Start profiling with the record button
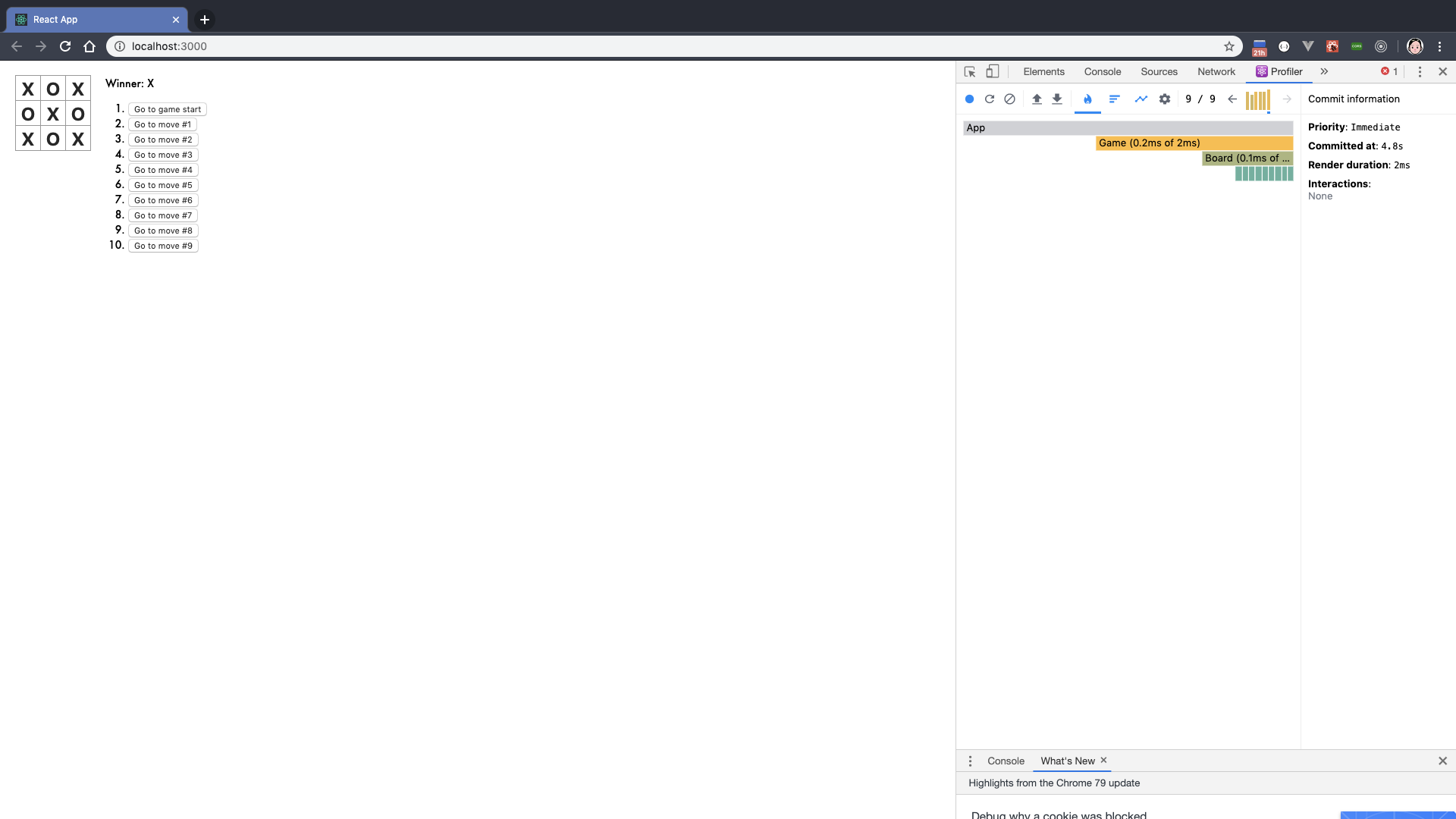Viewport: 1456px width, 819px height. click(x=969, y=99)
